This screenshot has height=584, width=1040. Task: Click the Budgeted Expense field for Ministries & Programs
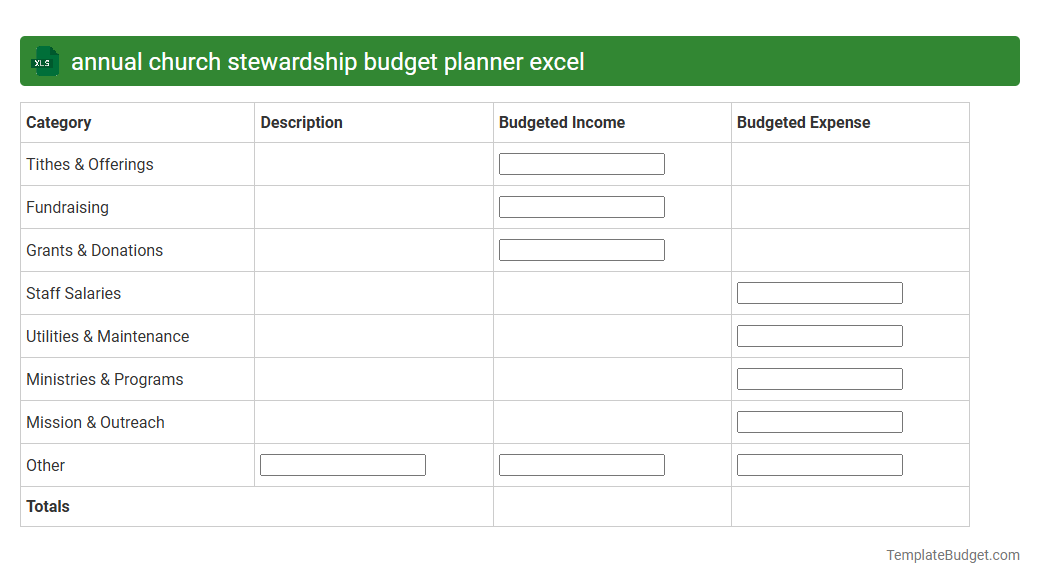coord(819,378)
